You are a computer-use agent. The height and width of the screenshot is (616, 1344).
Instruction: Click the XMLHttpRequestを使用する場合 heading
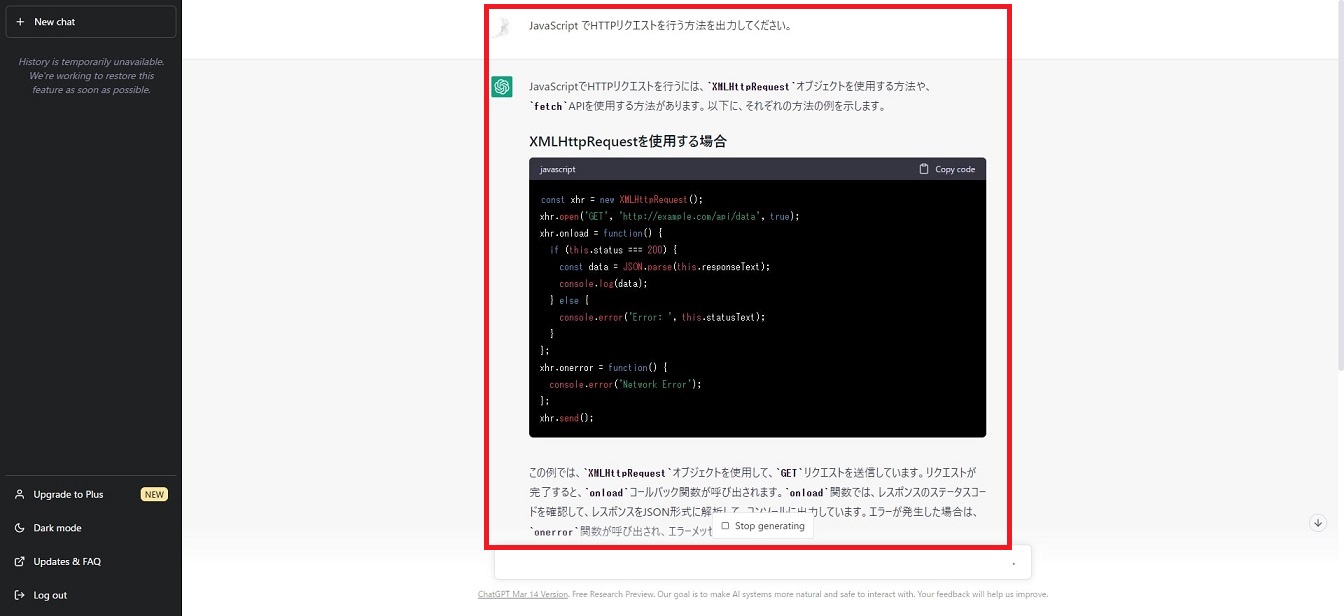point(627,141)
